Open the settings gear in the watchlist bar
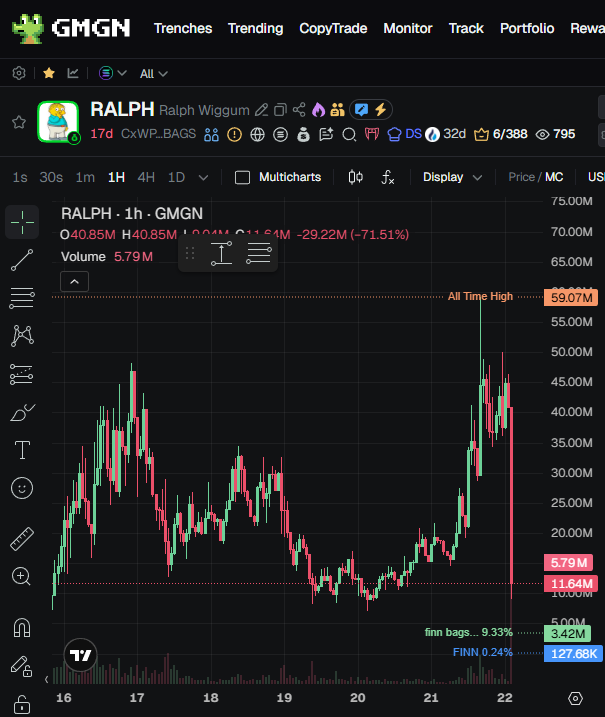This screenshot has height=717, width=605. 19,73
